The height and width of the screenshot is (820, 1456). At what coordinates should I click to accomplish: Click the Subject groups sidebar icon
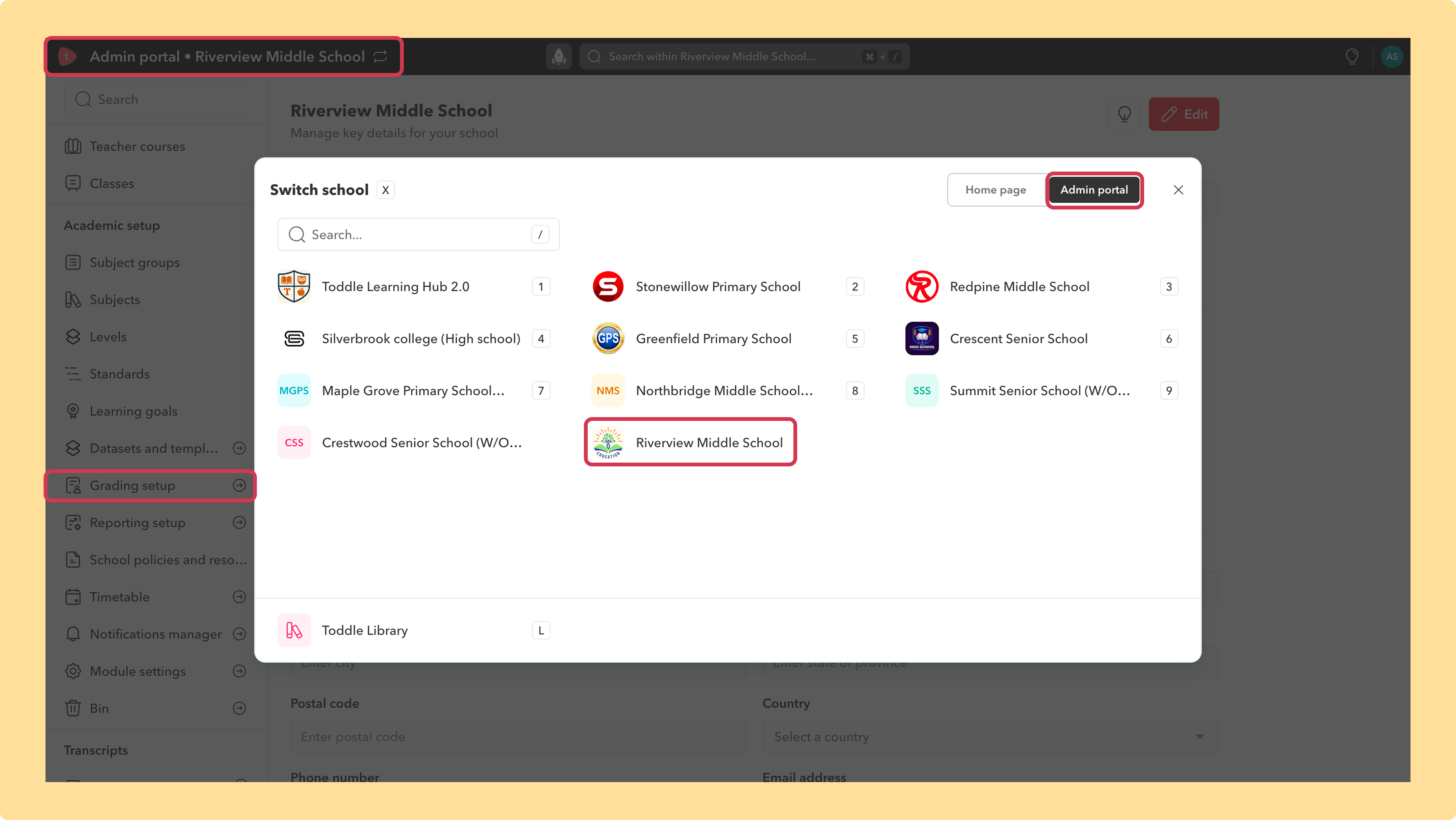point(73,262)
